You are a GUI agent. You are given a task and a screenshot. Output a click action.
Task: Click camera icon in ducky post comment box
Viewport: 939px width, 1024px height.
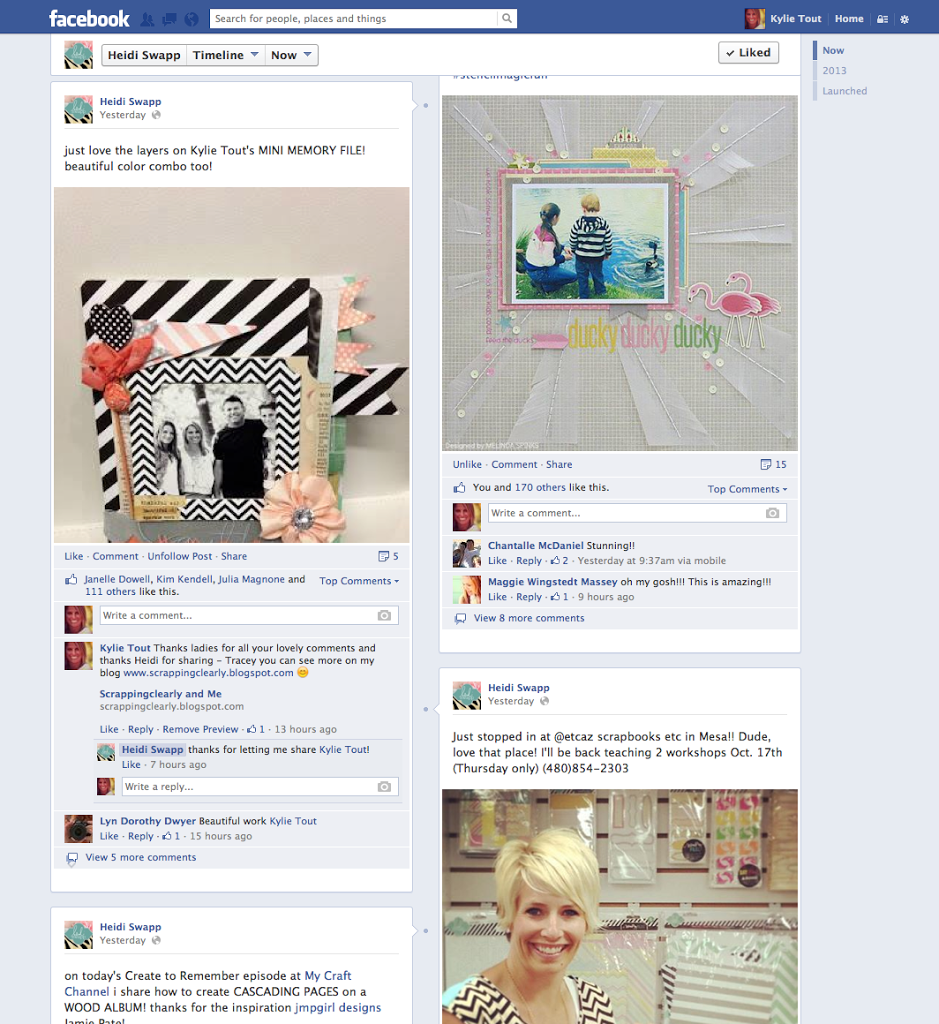point(772,513)
